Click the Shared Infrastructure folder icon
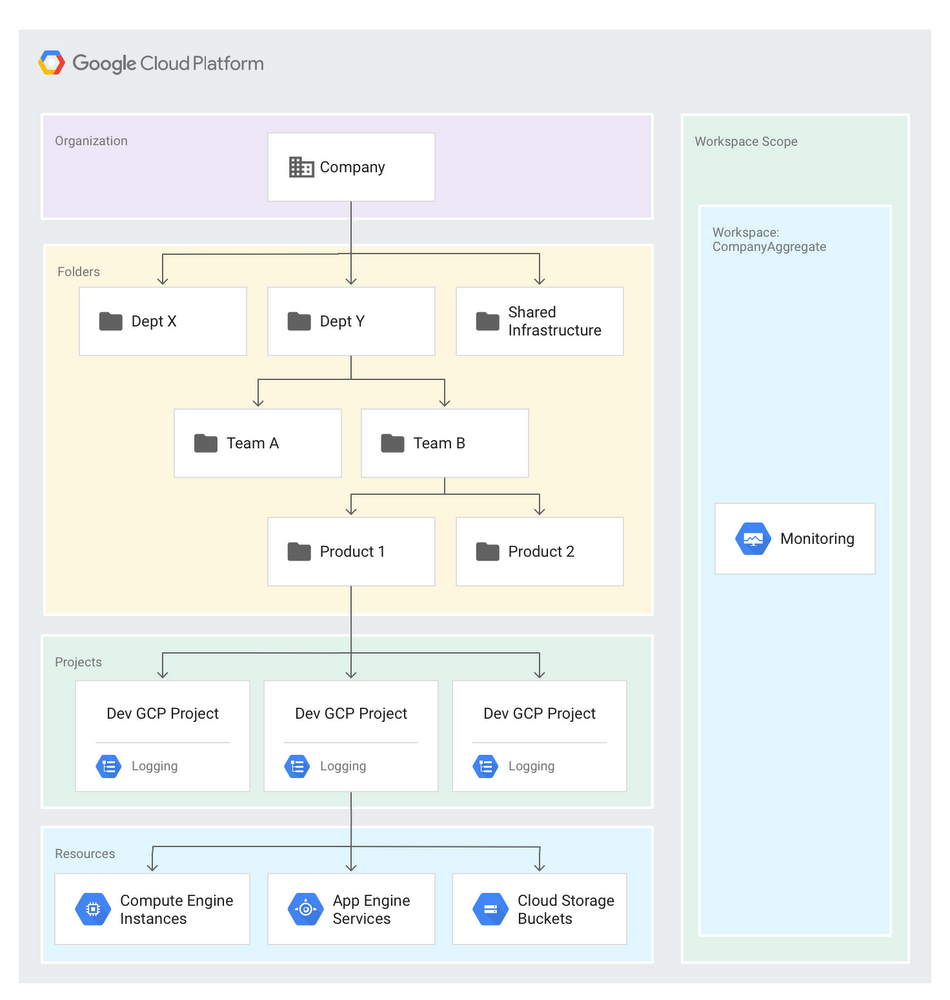Viewport: 950px width, 1000px height. tap(488, 321)
